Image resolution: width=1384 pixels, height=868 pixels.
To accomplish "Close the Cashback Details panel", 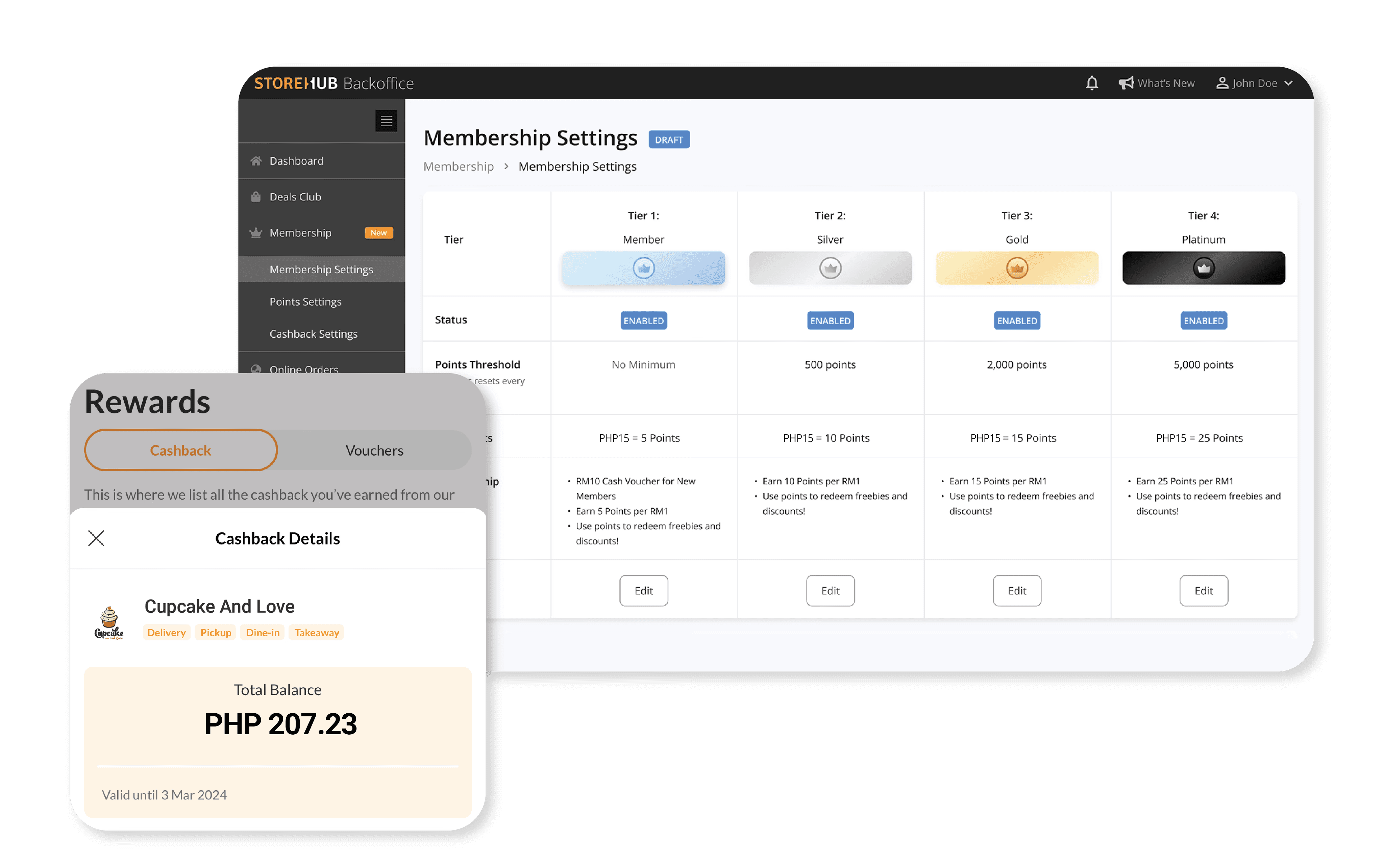I will click(x=96, y=538).
